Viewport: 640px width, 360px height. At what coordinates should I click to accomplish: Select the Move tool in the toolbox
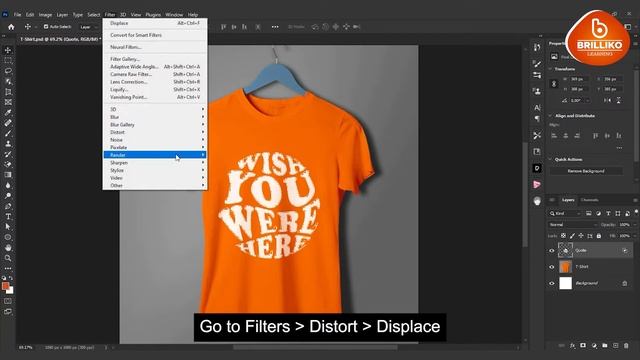coord(8,50)
